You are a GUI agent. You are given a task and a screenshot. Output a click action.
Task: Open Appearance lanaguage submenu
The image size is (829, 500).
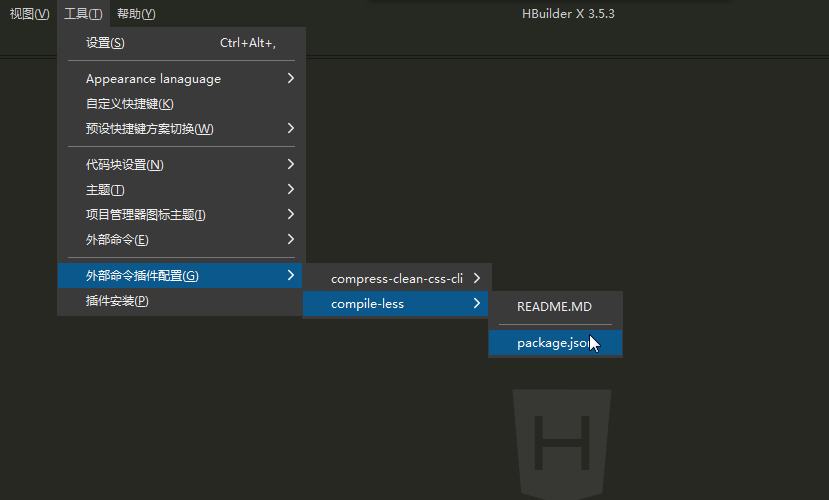(181, 79)
